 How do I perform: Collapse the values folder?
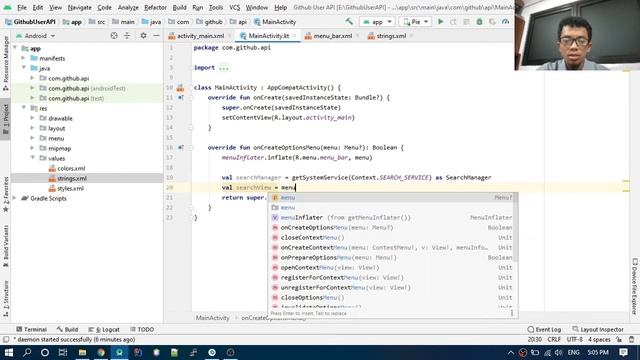coord(33,158)
